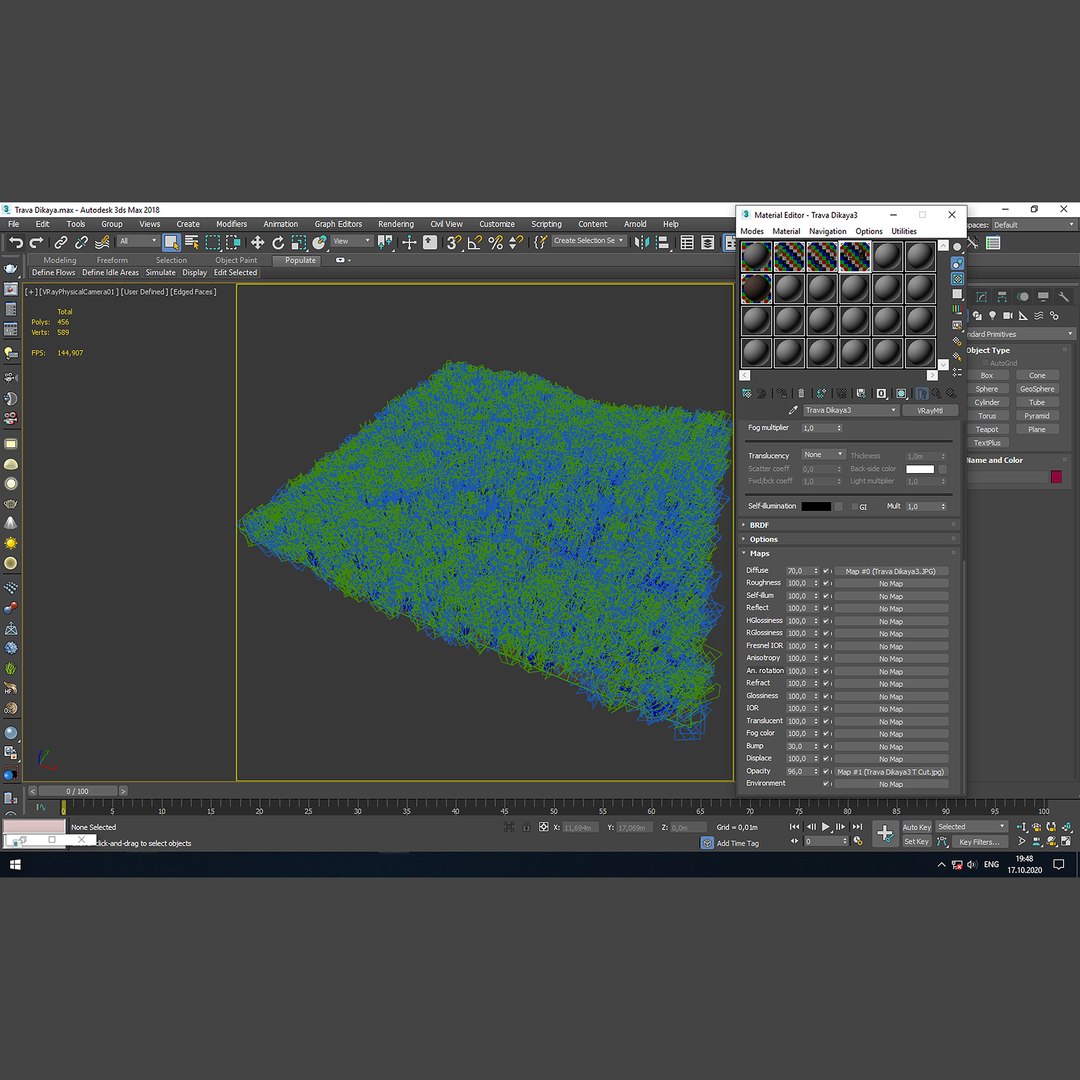Toggle the Percent Snap icon

pyautogui.click(x=495, y=242)
